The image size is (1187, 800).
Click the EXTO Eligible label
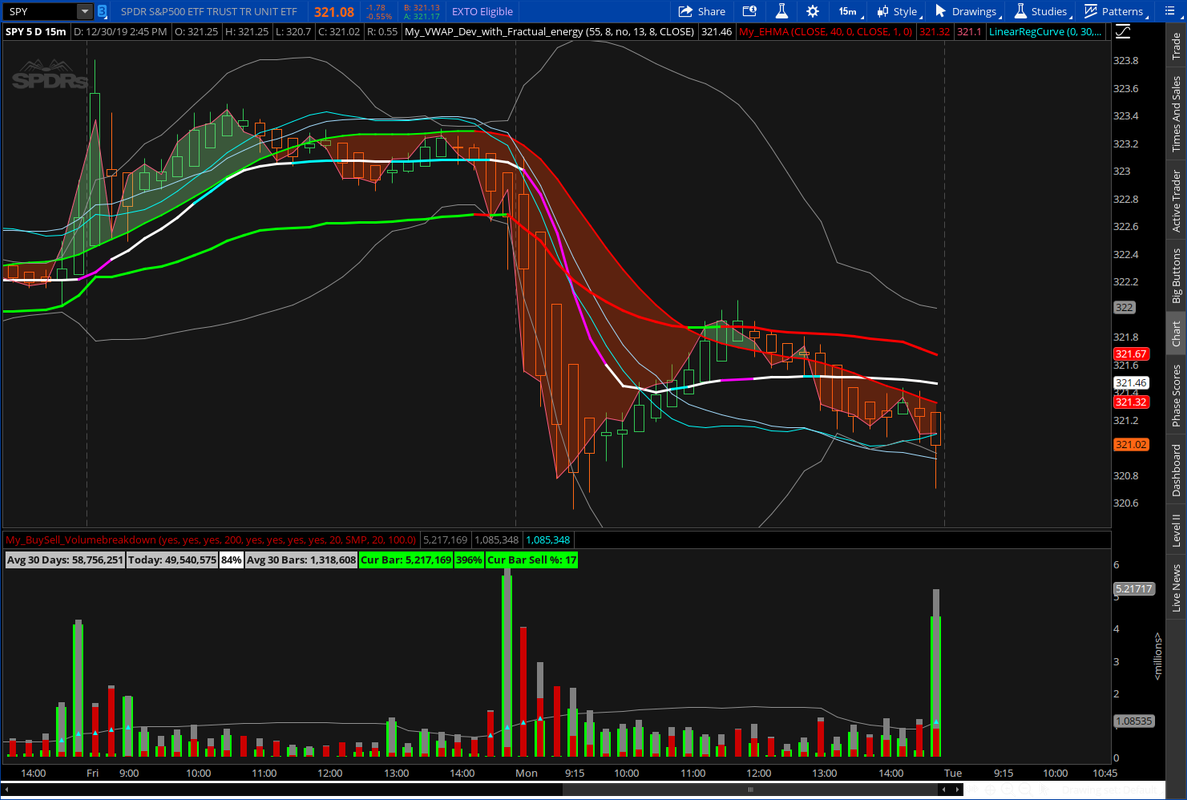coord(482,11)
